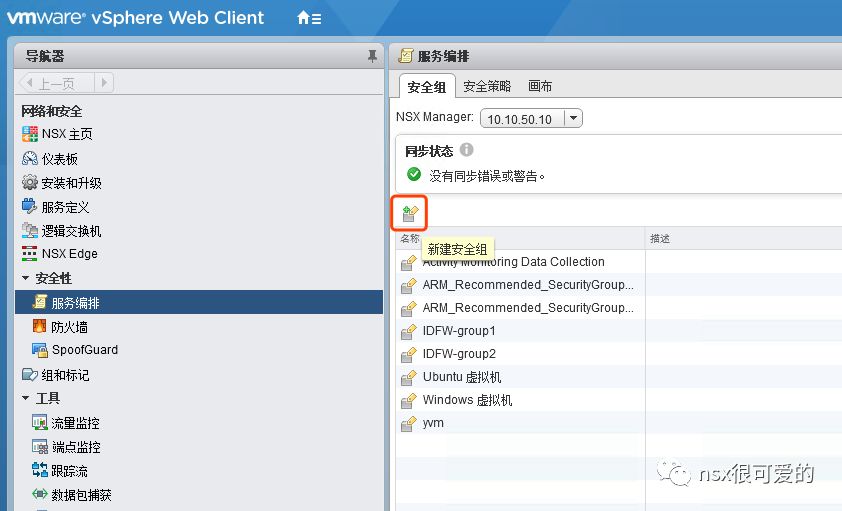Click the green sync status checkmark
Image resolution: width=842 pixels, height=511 pixels.
413,174
